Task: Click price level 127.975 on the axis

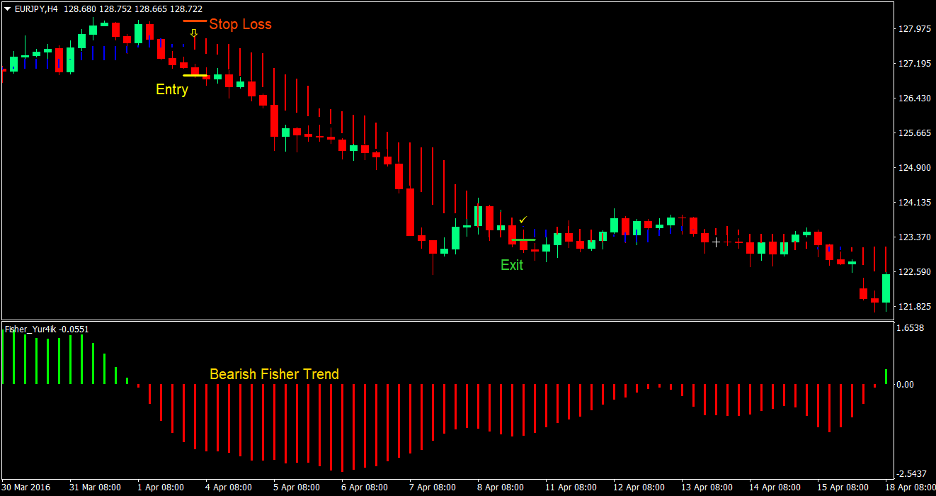Action: coord(914,28)
